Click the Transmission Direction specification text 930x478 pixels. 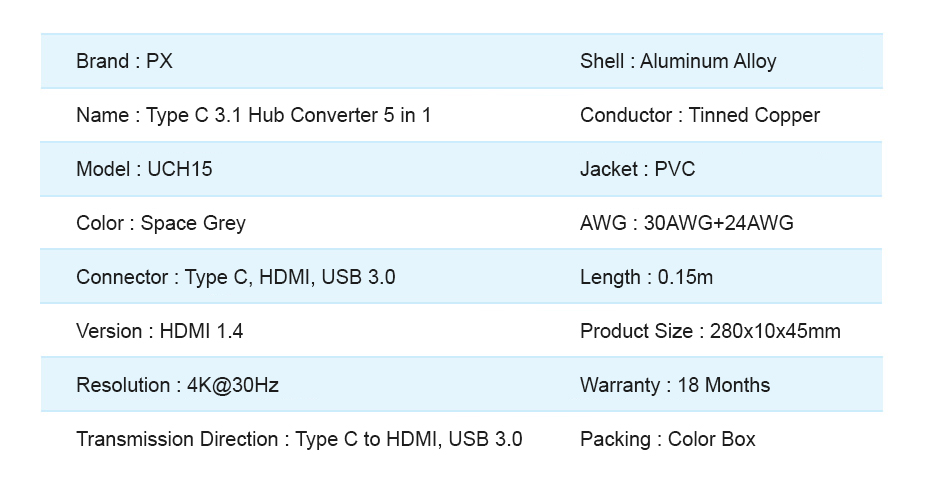click(299, 439)
